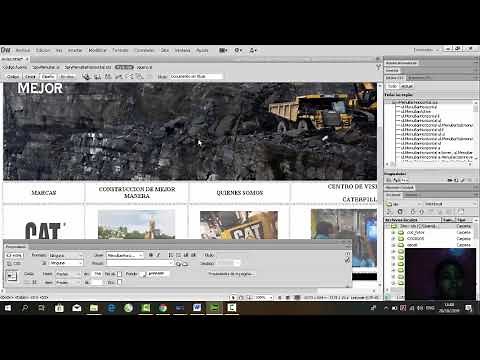This screenshot has width=480, height=360.
Task: Click the Código fuente related file
Action: tap(15, 67)
